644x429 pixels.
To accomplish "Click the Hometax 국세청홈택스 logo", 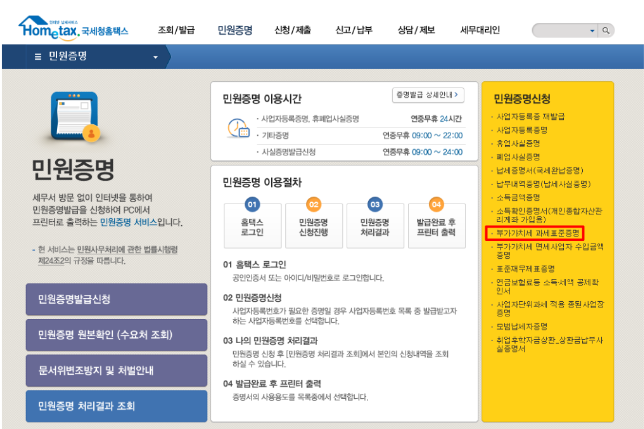I will tap(74, 28).
